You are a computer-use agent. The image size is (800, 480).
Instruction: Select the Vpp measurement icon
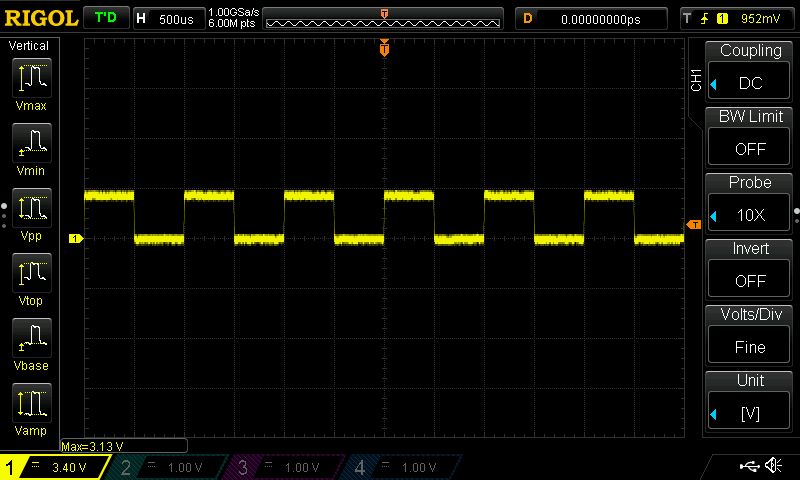pos(32,208)
